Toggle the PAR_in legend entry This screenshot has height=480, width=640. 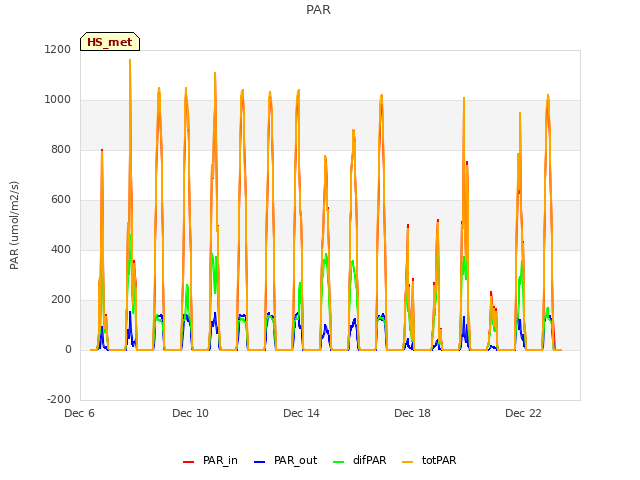[x=210, y=460]
